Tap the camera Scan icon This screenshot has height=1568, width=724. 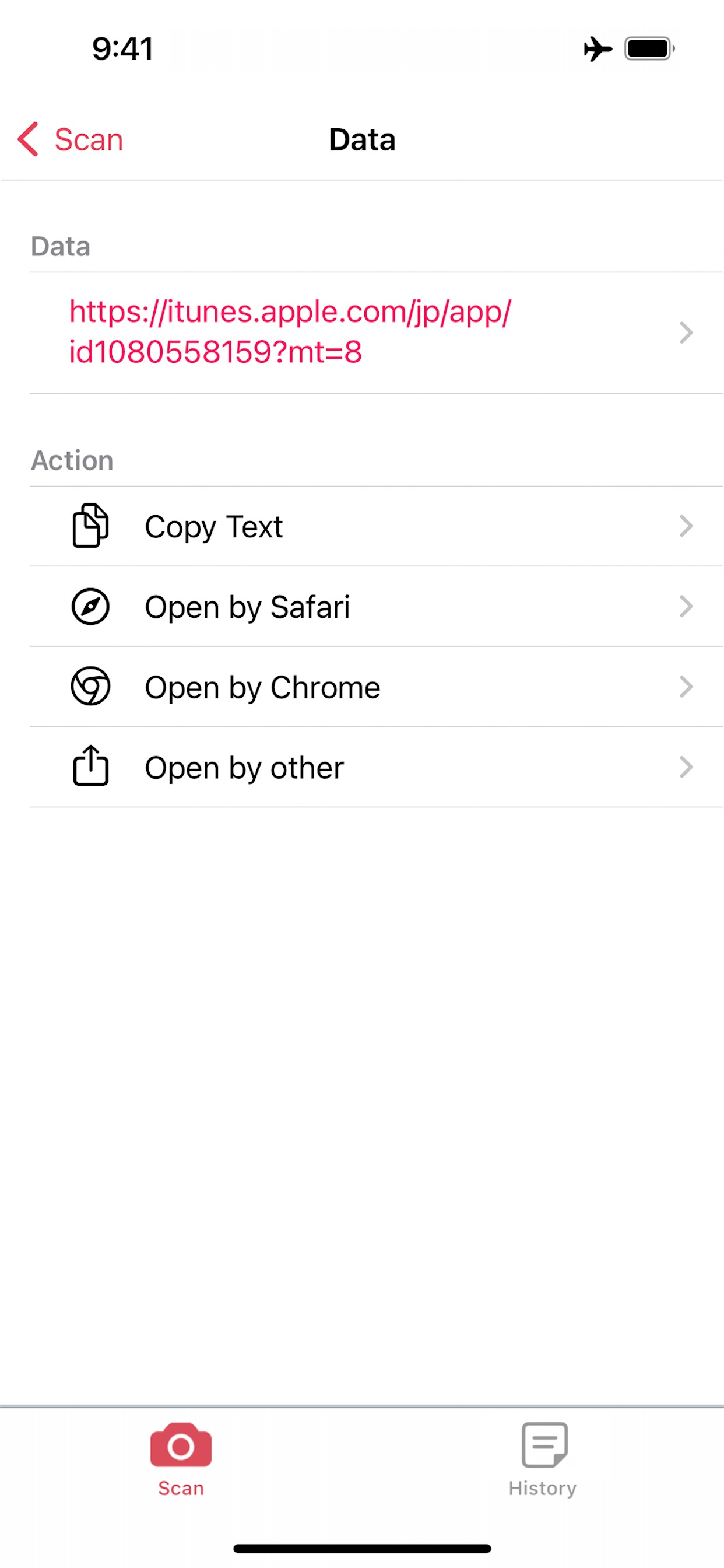click(181, 1444)
